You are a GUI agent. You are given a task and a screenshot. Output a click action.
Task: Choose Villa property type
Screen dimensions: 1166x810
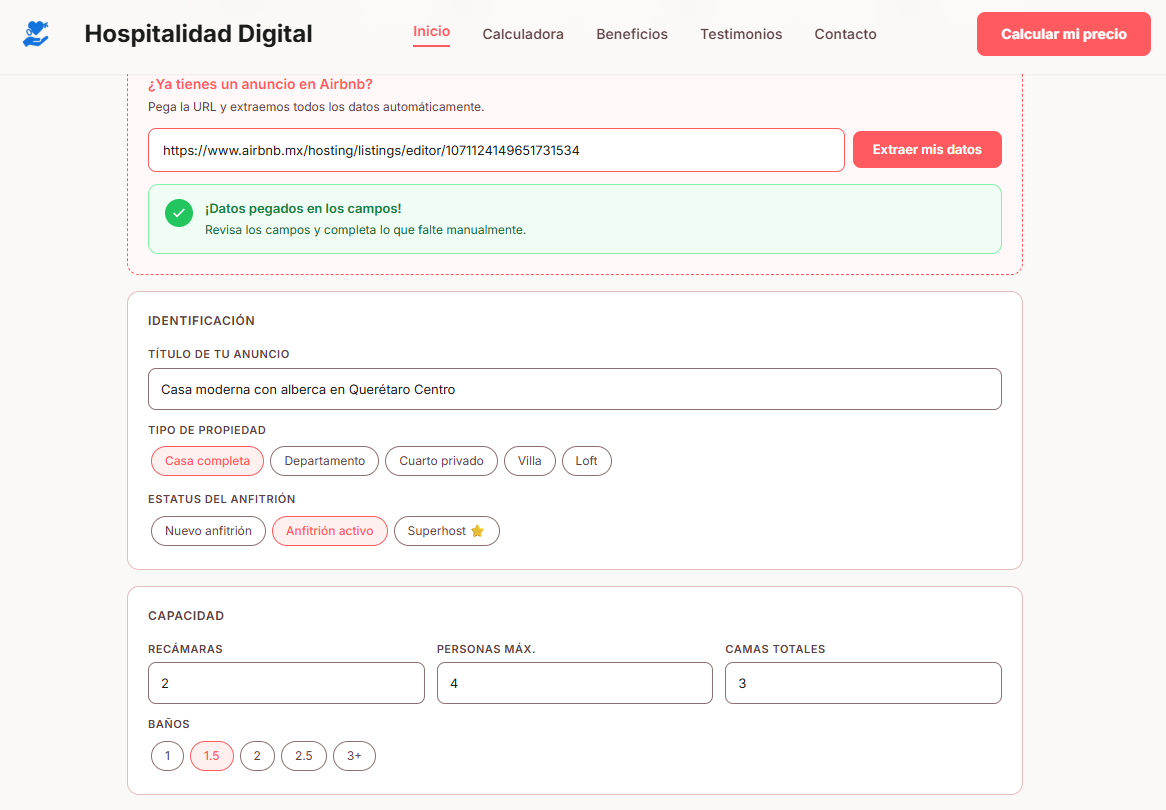[x=529, y=461]
